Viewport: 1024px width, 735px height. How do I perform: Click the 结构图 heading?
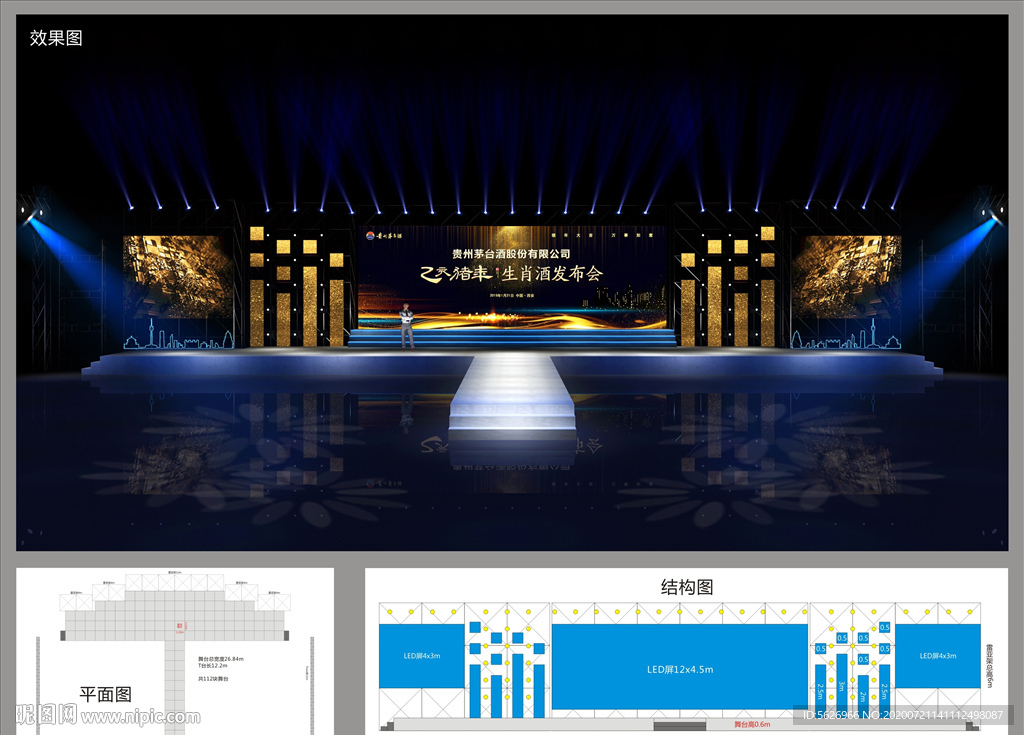(x=686, y=587)
